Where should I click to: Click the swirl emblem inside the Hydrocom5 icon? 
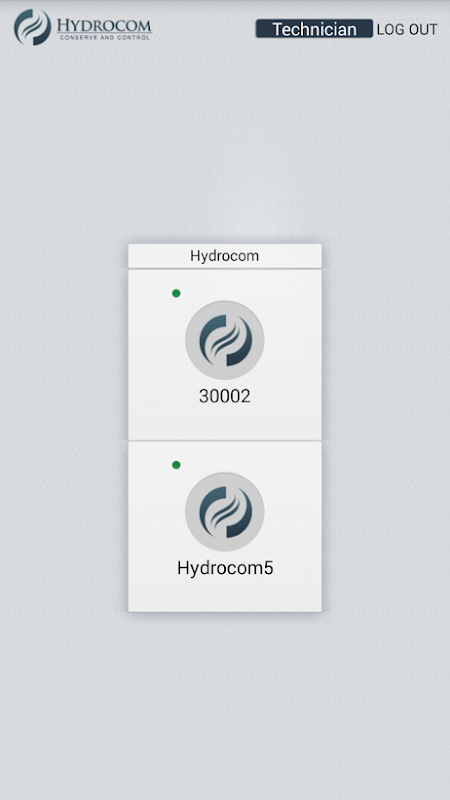225,511
